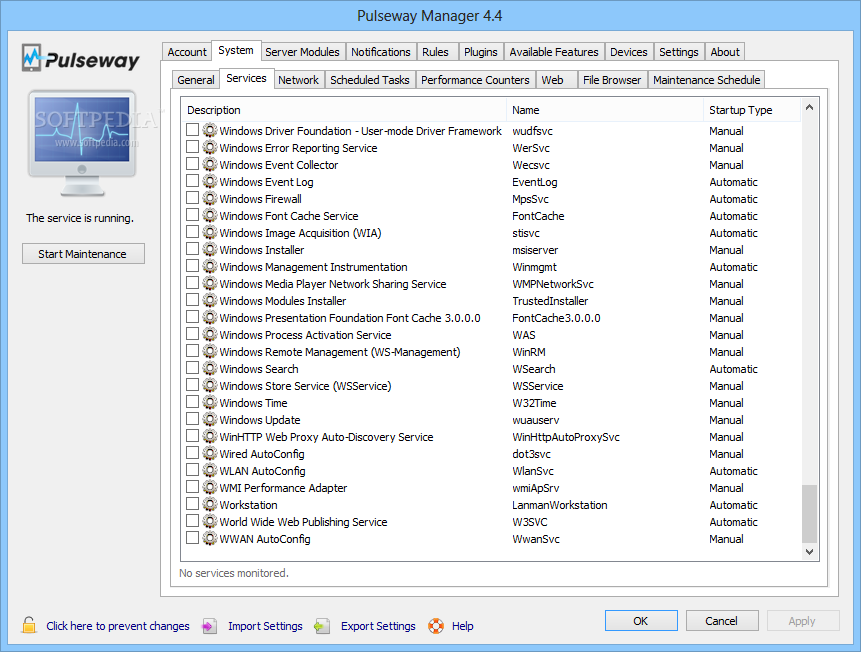Click the services list scrollbar thumb
Image resolution: width=861 pixels, height=652 pixels.
pos(809,514)
